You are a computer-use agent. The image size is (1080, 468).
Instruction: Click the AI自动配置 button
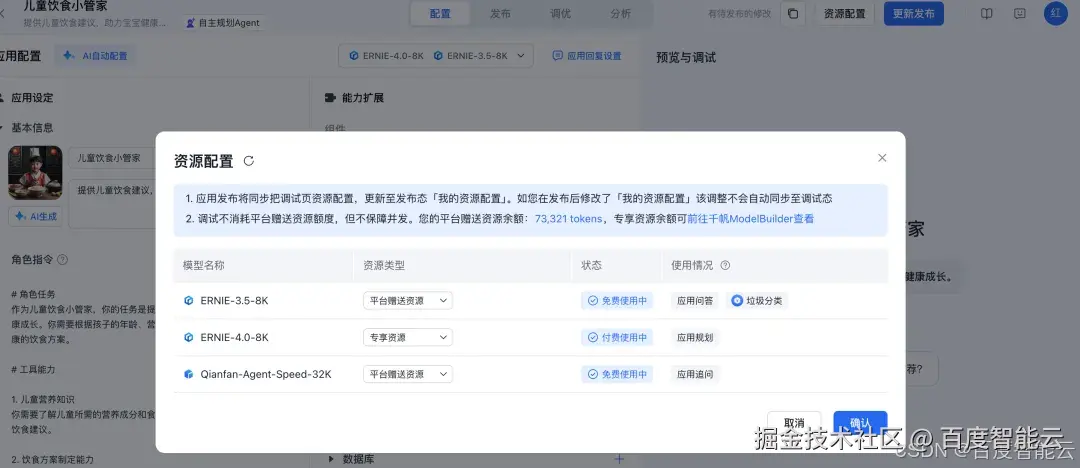click(95, 56)
